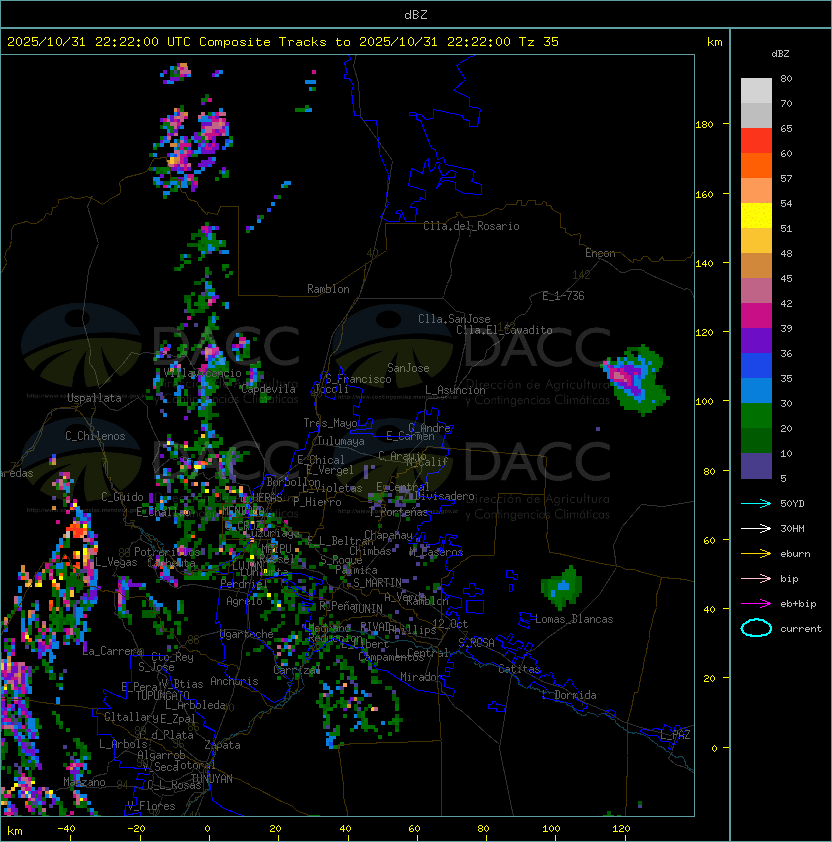Click the Uspallata town label

tap(94, 398)
